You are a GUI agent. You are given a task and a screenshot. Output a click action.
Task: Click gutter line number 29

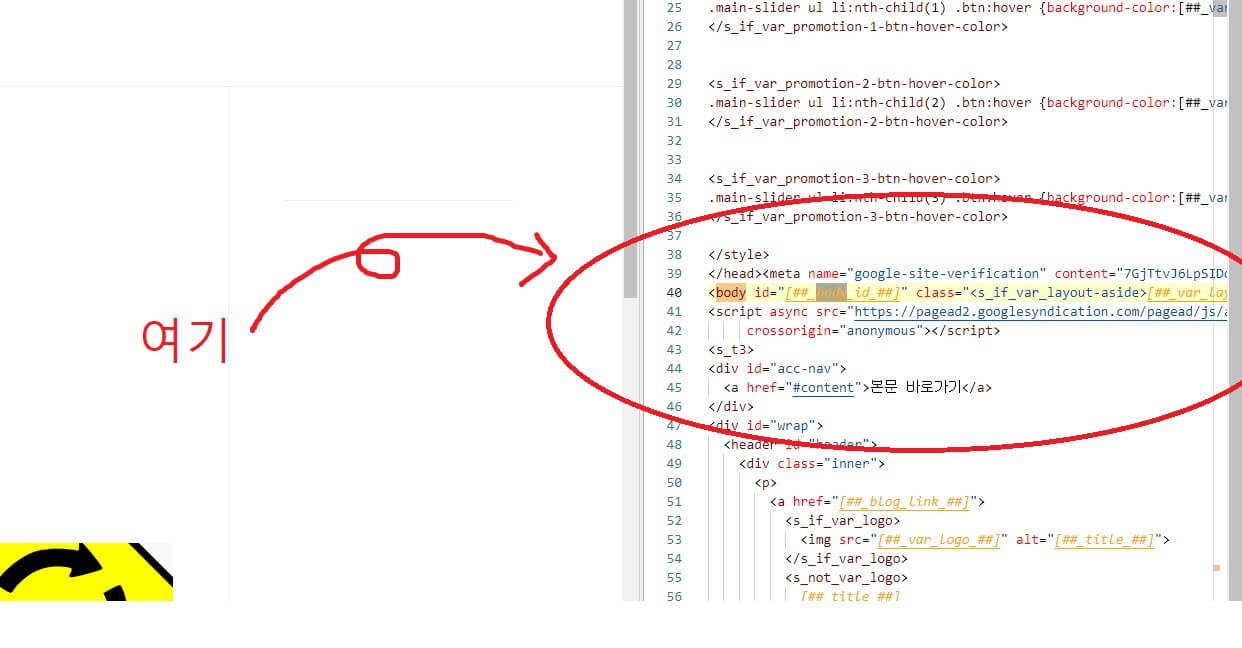coord(674,84)
